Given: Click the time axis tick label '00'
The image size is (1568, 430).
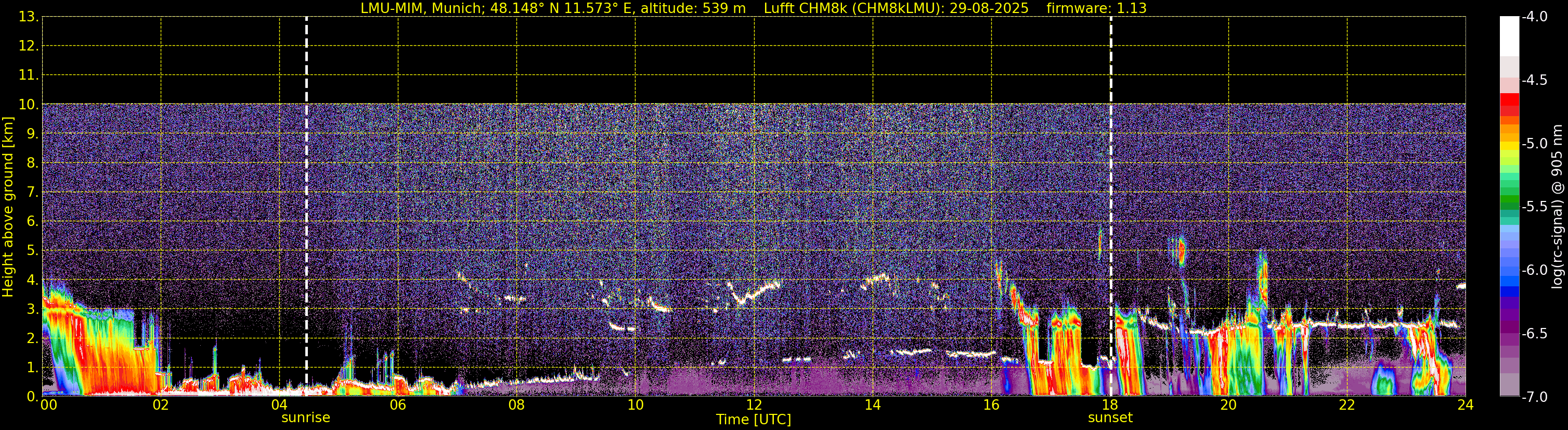Looking at the screenshot, I should coord(49,405).
